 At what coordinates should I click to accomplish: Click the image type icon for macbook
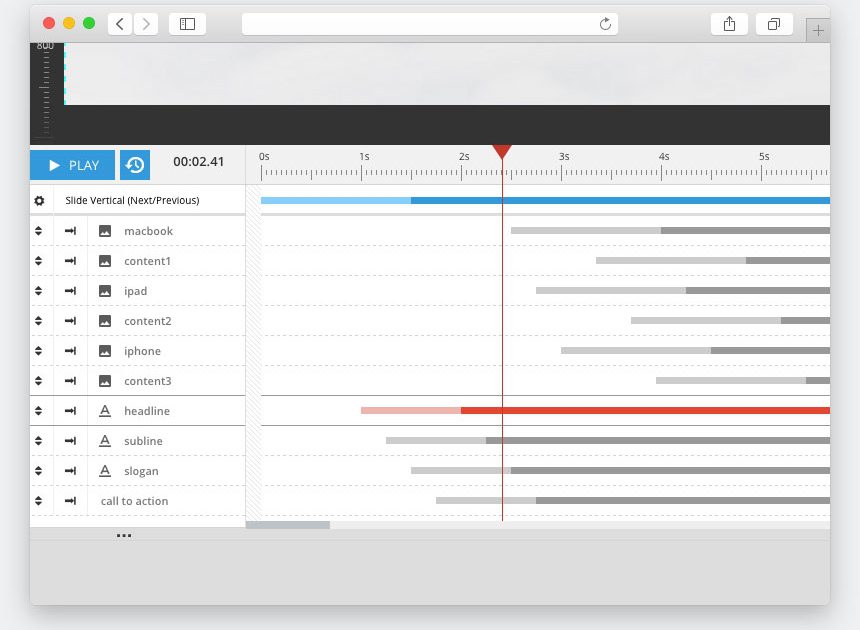click(x=105, y=231)
